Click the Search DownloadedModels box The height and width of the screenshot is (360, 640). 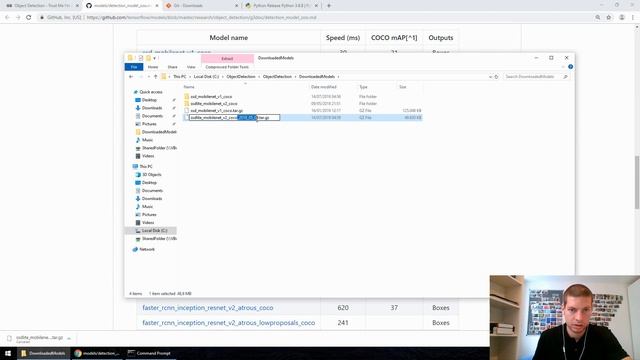click(536, 77)
